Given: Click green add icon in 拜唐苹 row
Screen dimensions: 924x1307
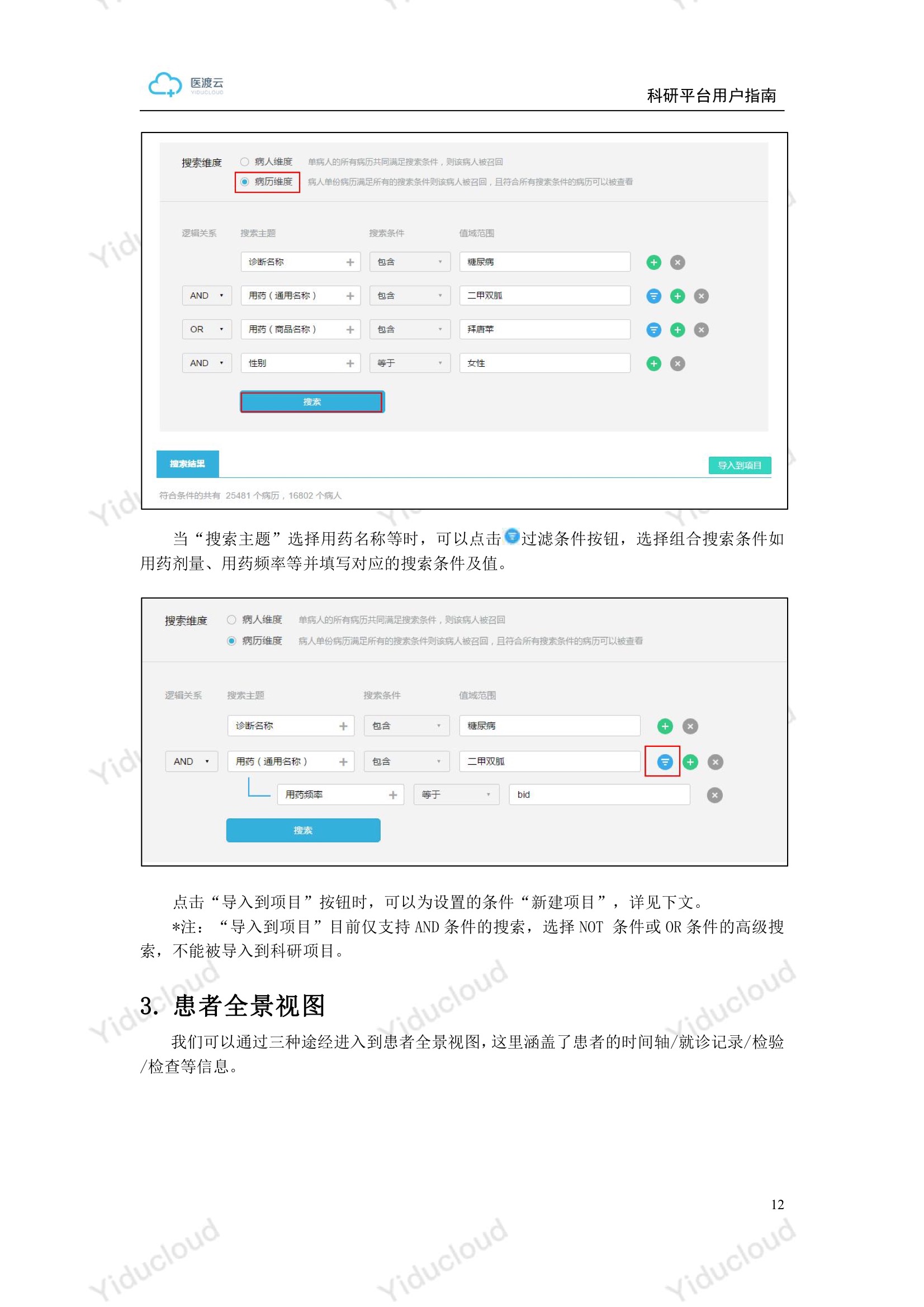Looking at the screenshot, I should click(x=677, y=330).
